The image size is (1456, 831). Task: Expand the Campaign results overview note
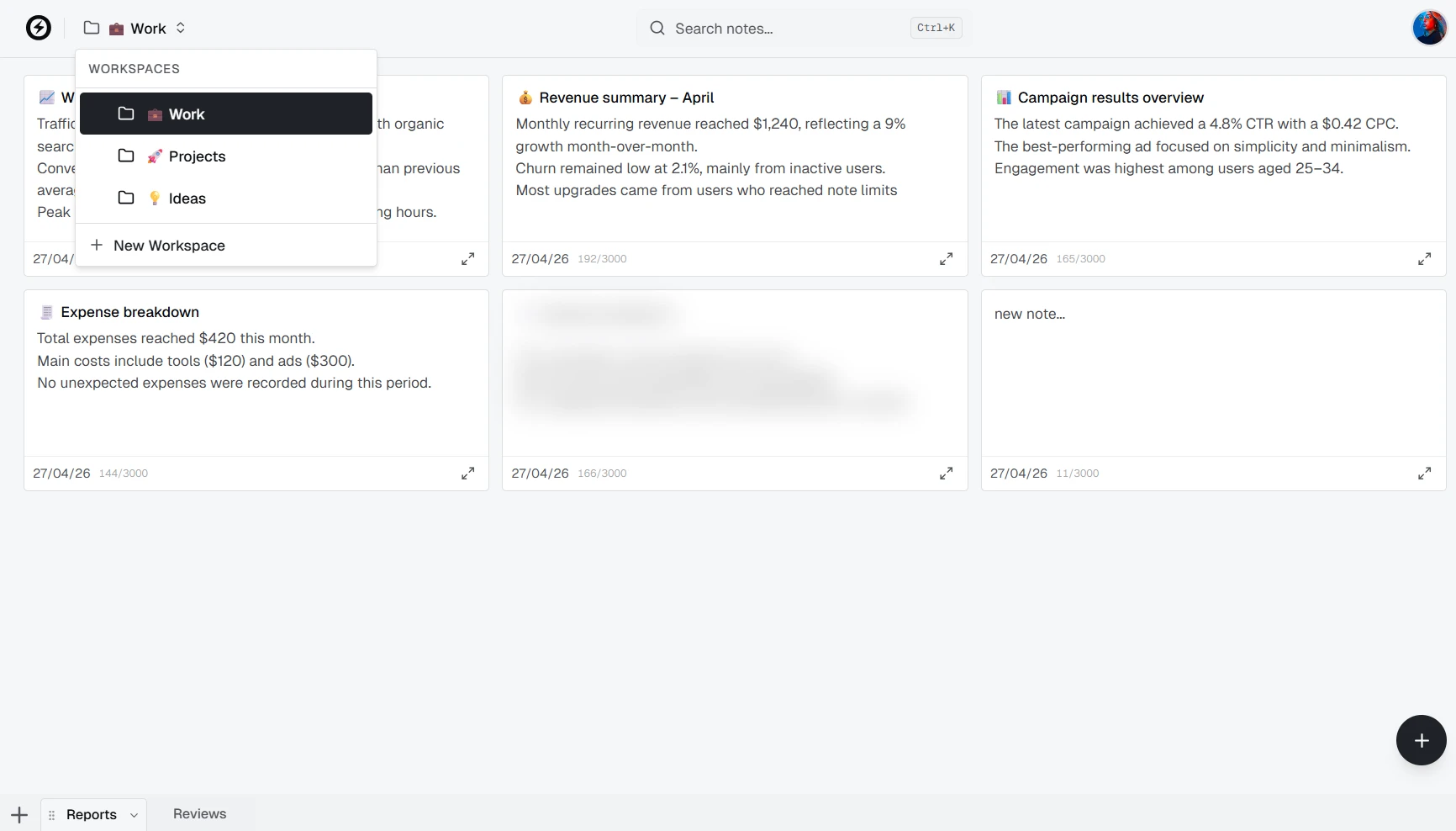tap(1424, 259)
